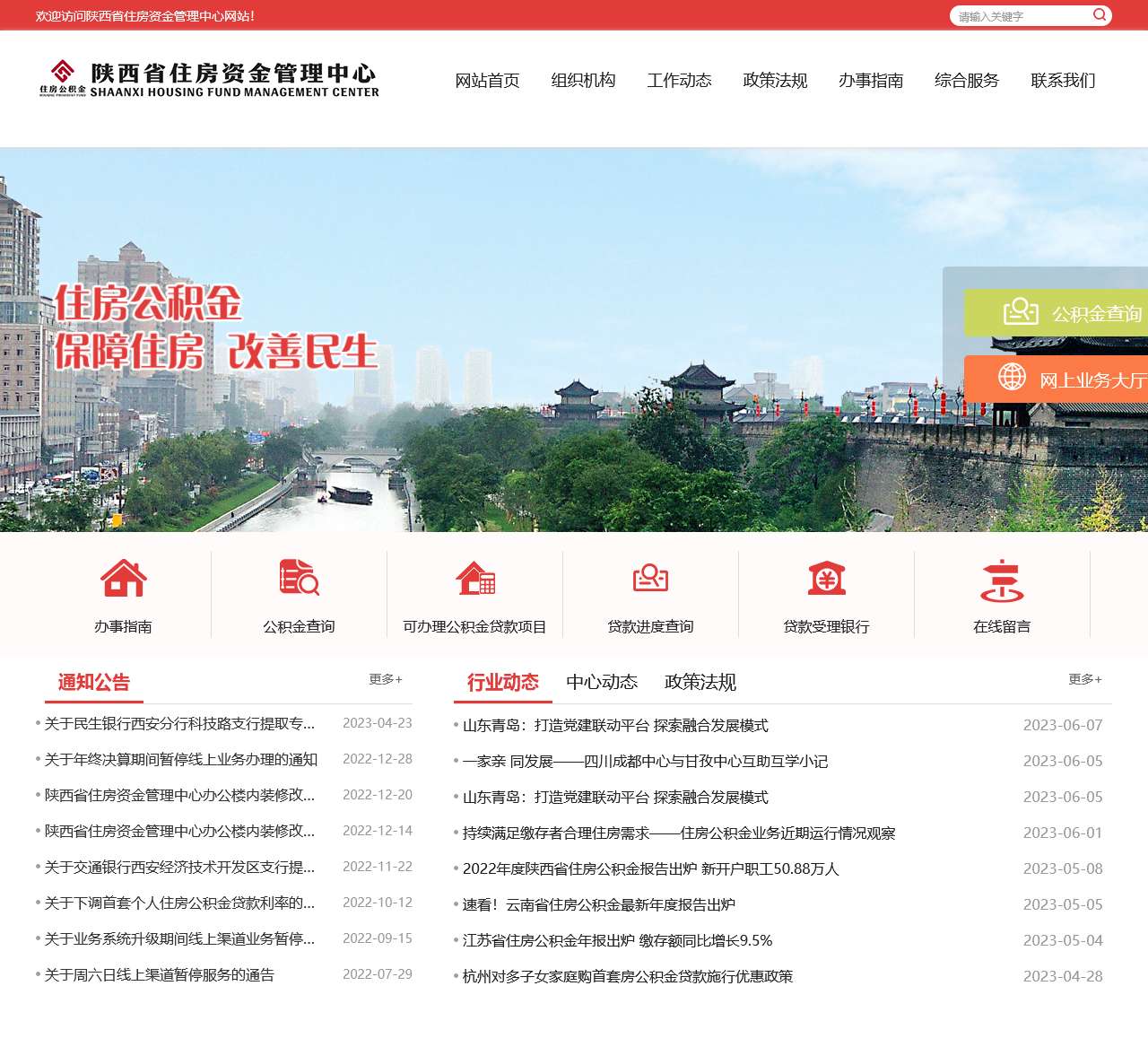This screenshot has height=1047, width=1148.
Task: Select the 通知公告 section heading
Action: (94, 683)
